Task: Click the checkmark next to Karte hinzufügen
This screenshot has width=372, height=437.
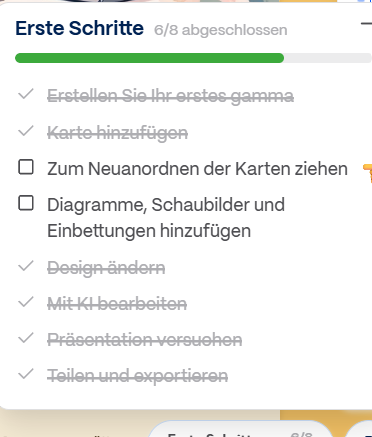Action: point(26,131)
